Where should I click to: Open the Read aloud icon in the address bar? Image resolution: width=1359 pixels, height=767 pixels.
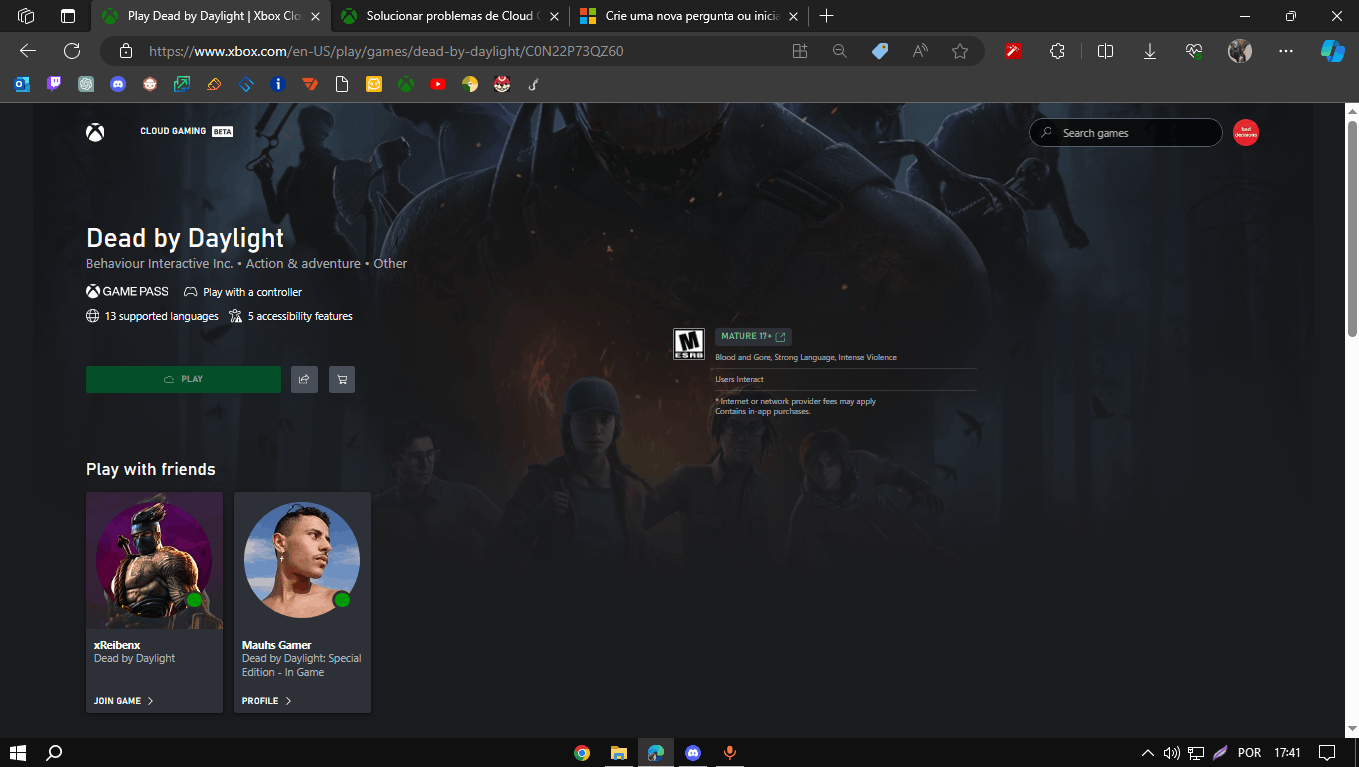(920, 51)
